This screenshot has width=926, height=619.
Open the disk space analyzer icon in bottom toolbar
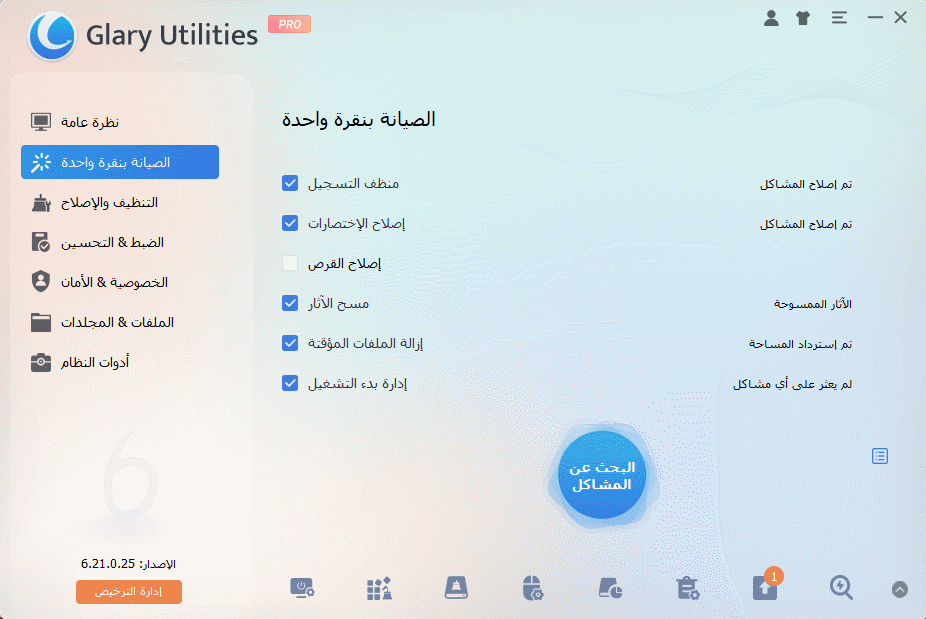pos(610,588)
